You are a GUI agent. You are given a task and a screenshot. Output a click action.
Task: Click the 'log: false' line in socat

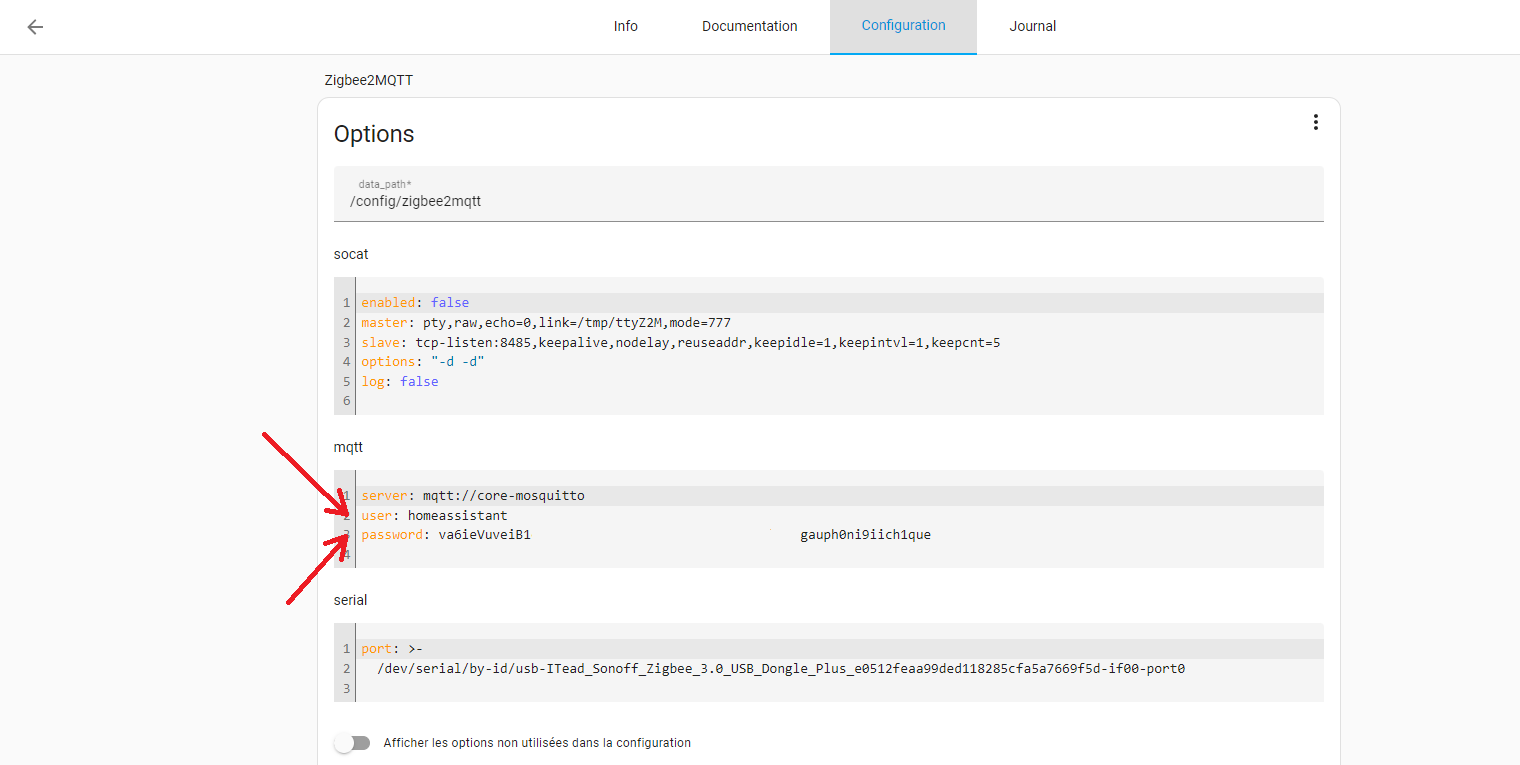click(x=399, y=382)
